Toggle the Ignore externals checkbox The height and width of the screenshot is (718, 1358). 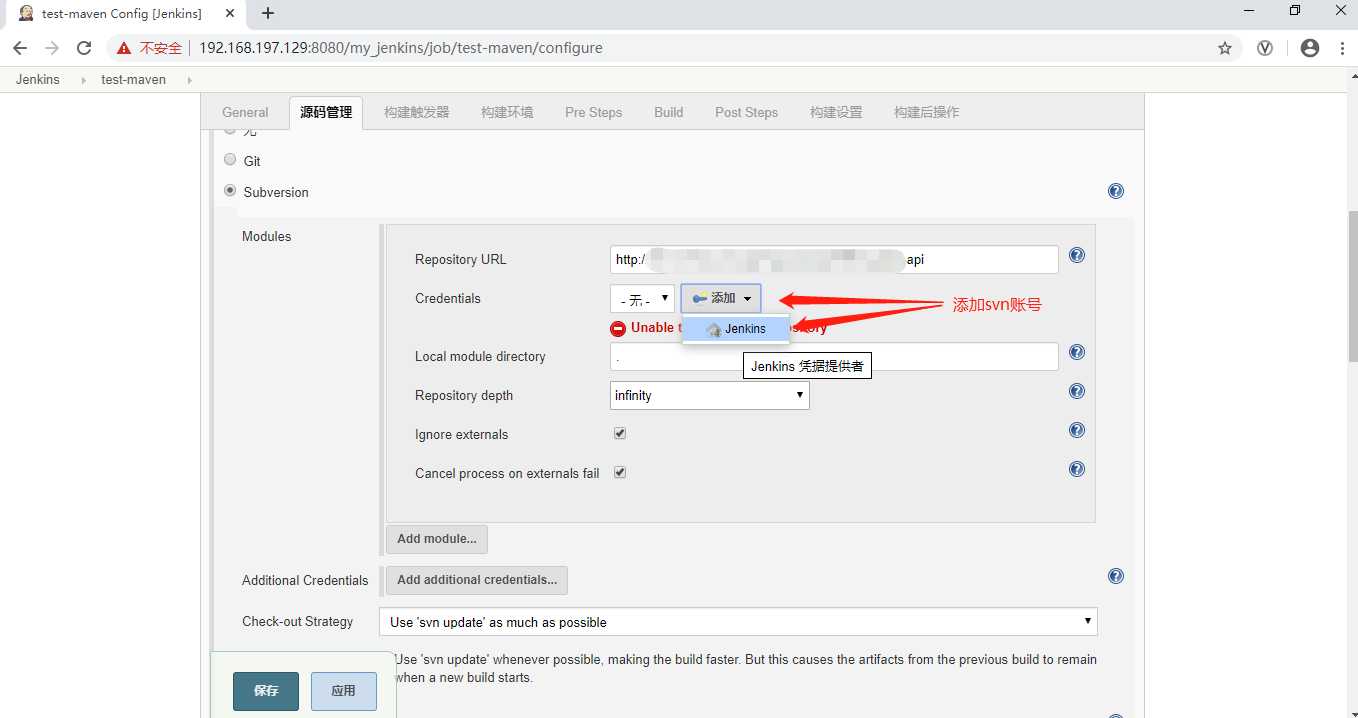click(x=620, y=434)
